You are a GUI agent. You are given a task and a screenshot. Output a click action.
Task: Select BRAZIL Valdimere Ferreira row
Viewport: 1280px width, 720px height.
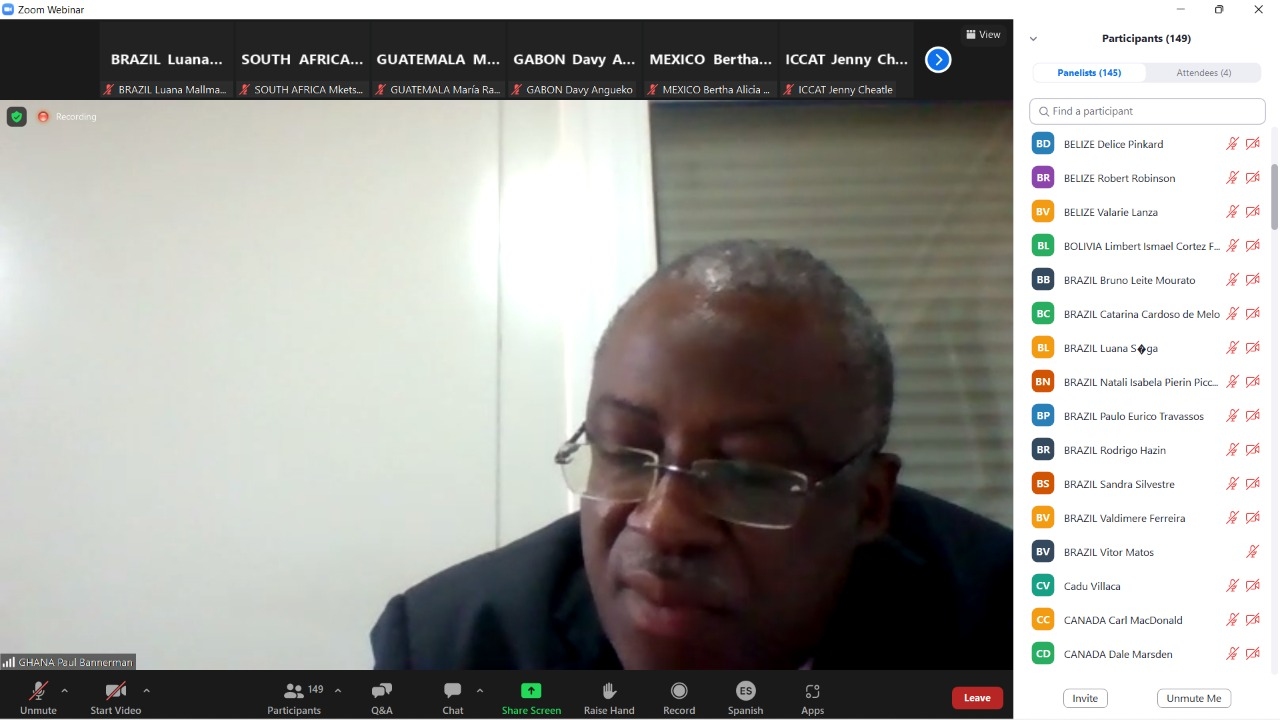coord(1147,518)
